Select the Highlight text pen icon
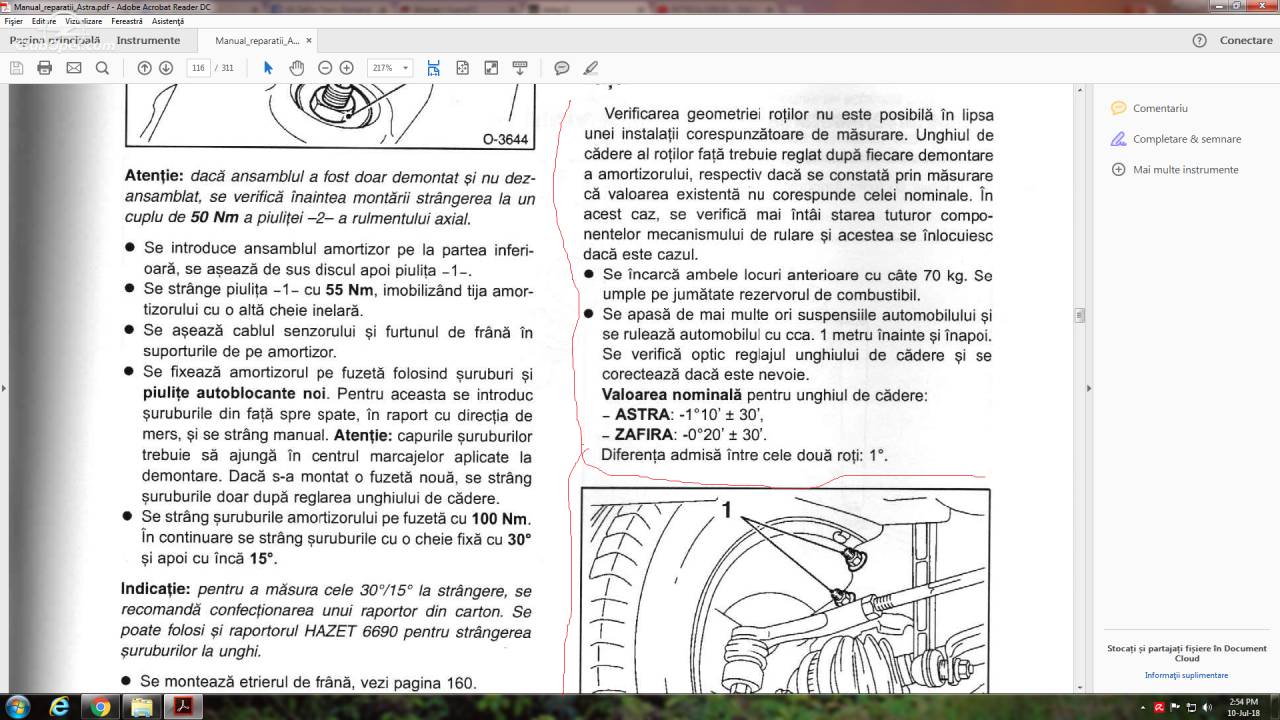The image size is (1280, 720). tap(591, 68)
